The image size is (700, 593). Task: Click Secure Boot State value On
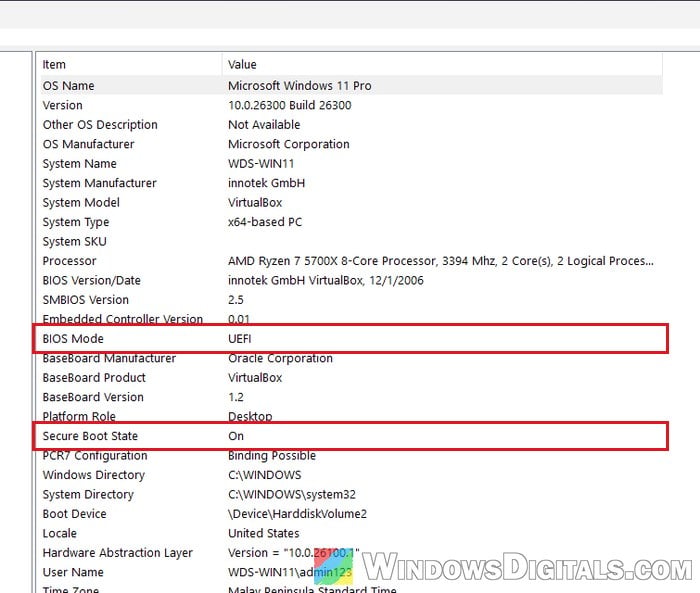[236, 436]
